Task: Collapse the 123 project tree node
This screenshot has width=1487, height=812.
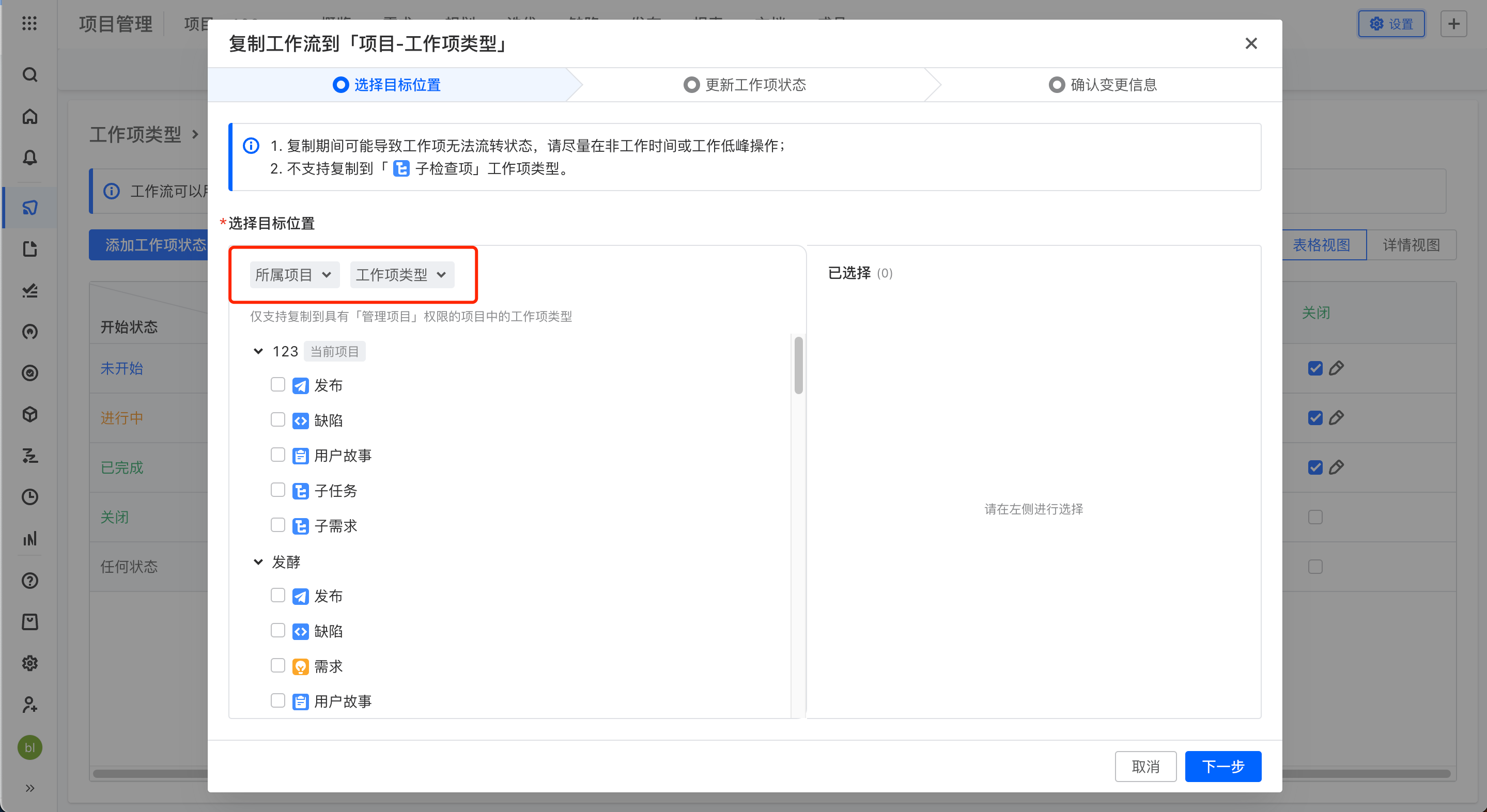Action: [x=258, y=351]
